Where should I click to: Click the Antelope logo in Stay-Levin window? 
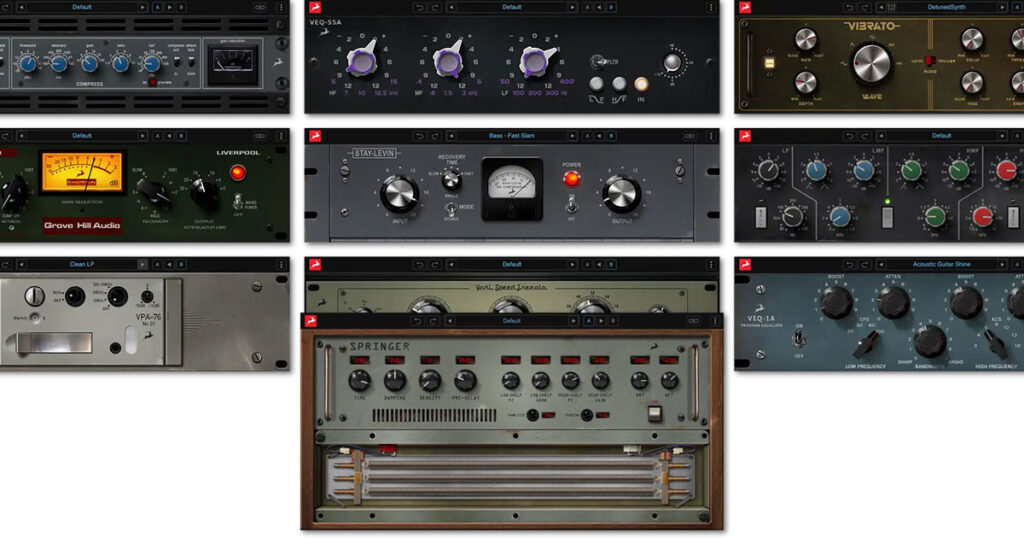[315, 136]
